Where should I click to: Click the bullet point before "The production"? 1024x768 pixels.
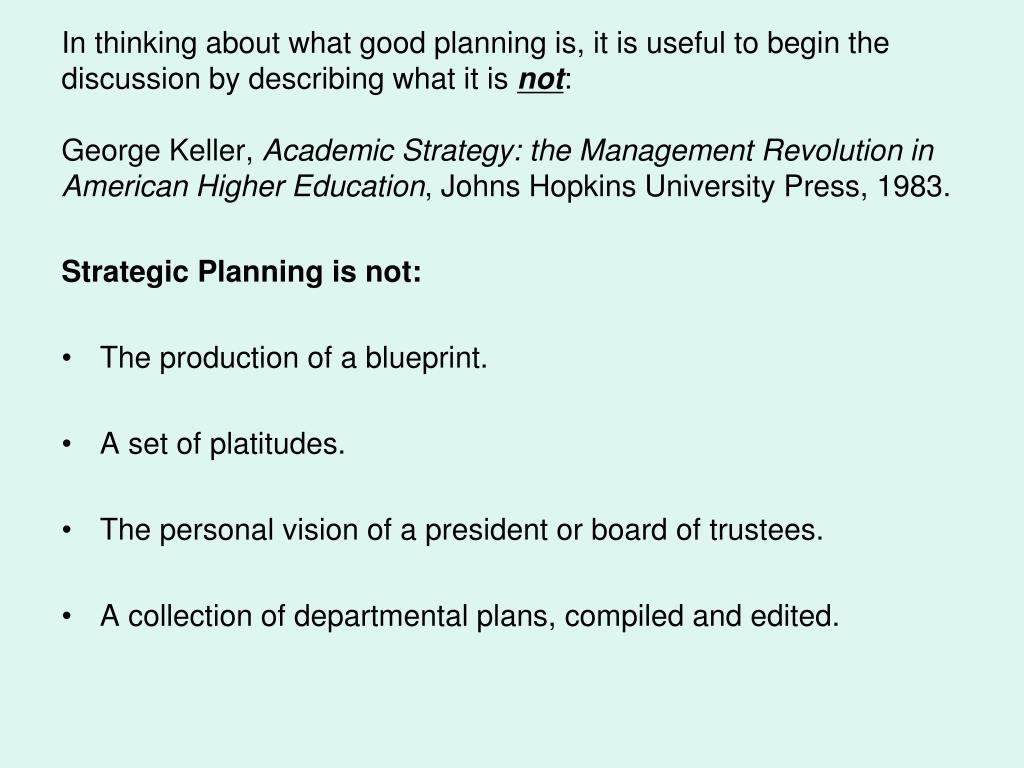67,359
